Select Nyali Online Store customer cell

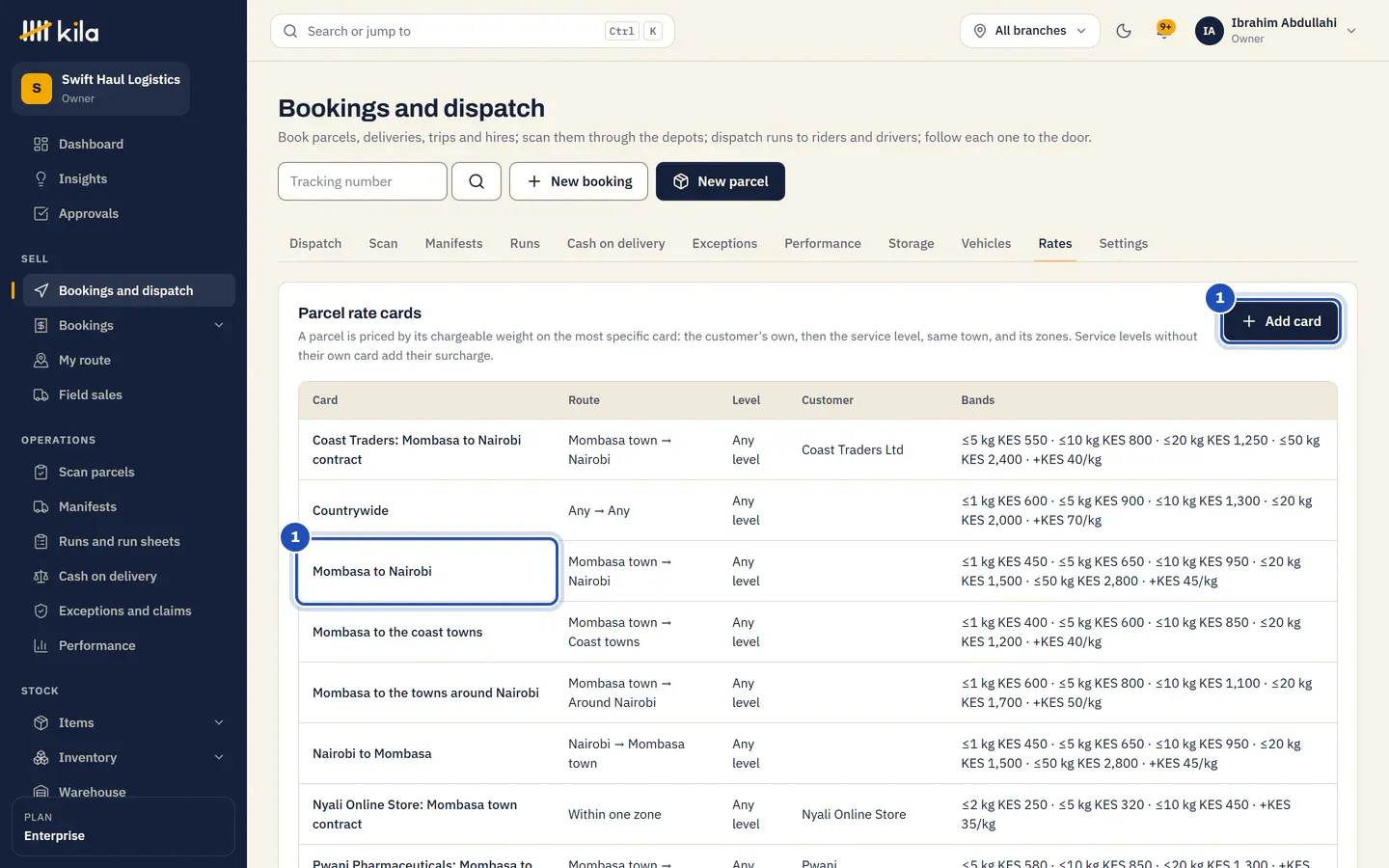point(854,814)
